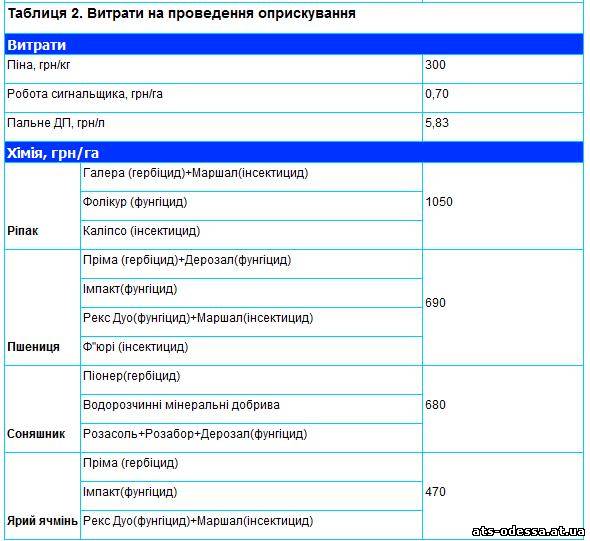Viewport: 590px width, 541px height.
Task: Click the 'Соняшник' crop label
Action: [x=36, y=434]
